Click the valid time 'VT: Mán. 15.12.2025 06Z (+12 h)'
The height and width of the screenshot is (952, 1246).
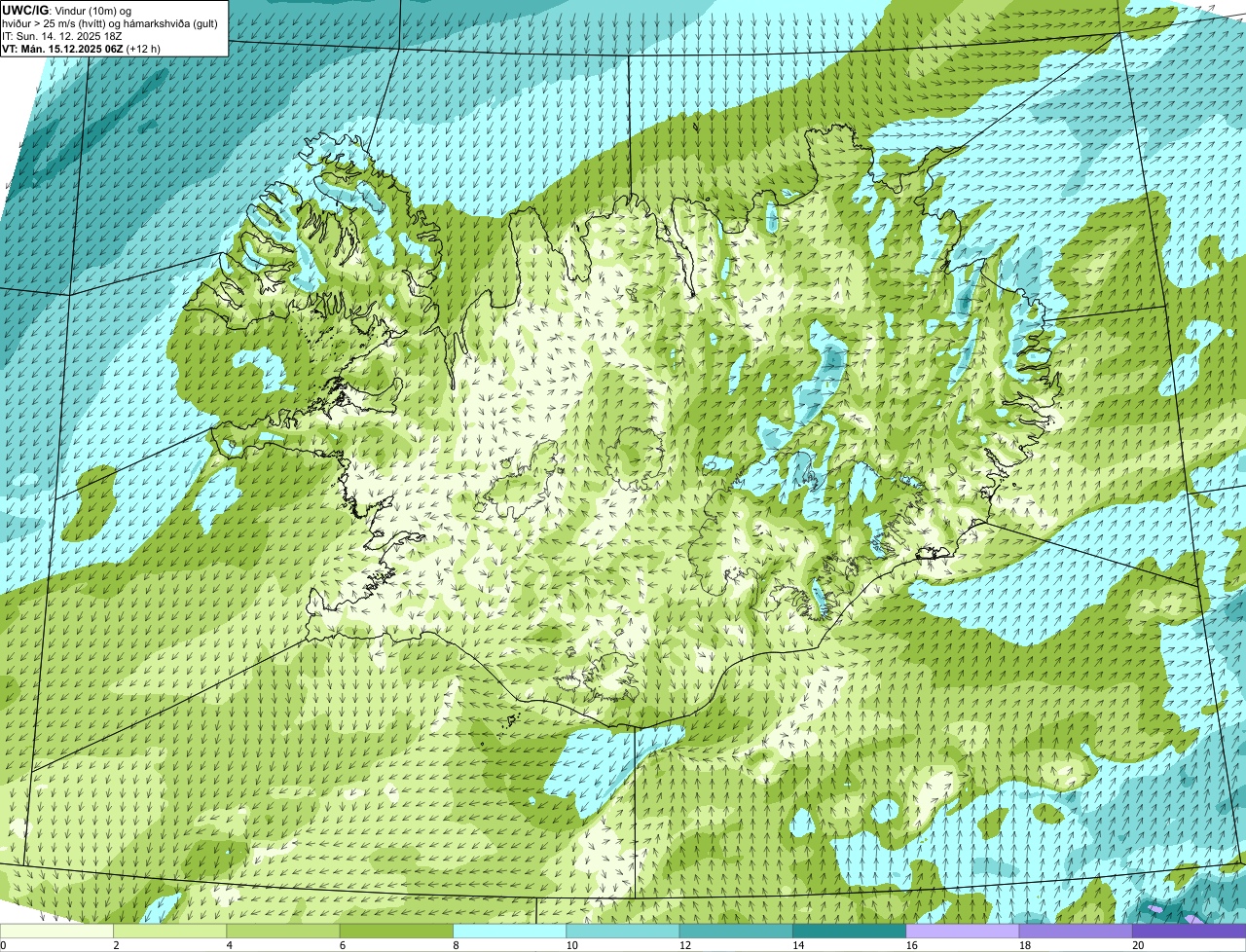[82, 49]
